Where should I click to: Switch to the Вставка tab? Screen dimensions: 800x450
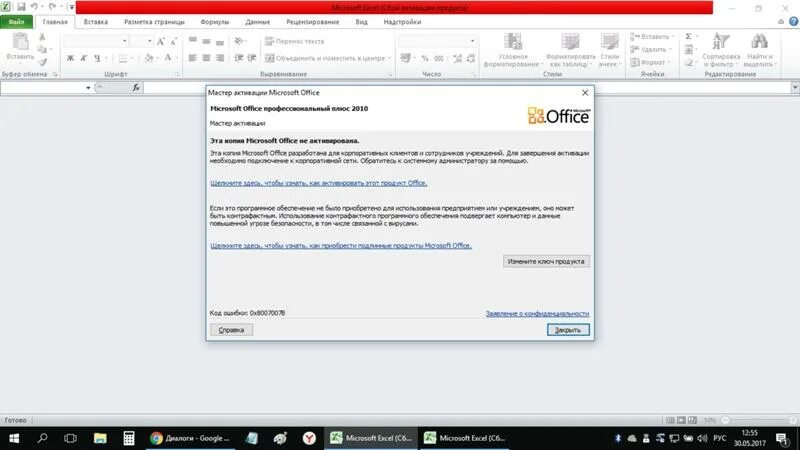(95, 22)
